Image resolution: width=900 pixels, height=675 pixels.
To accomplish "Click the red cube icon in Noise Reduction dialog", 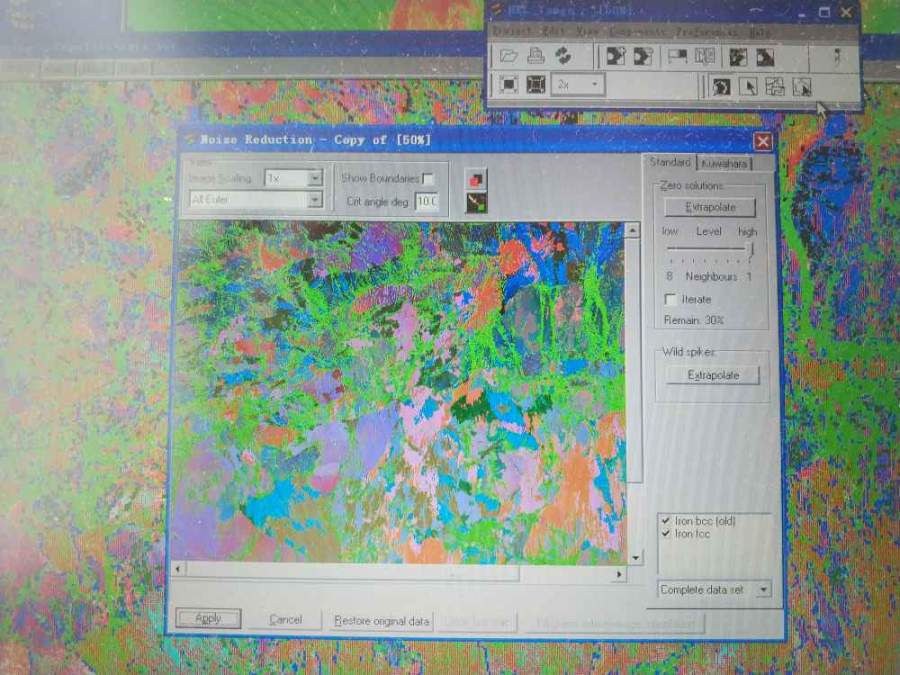I will (x=476, y=179).
